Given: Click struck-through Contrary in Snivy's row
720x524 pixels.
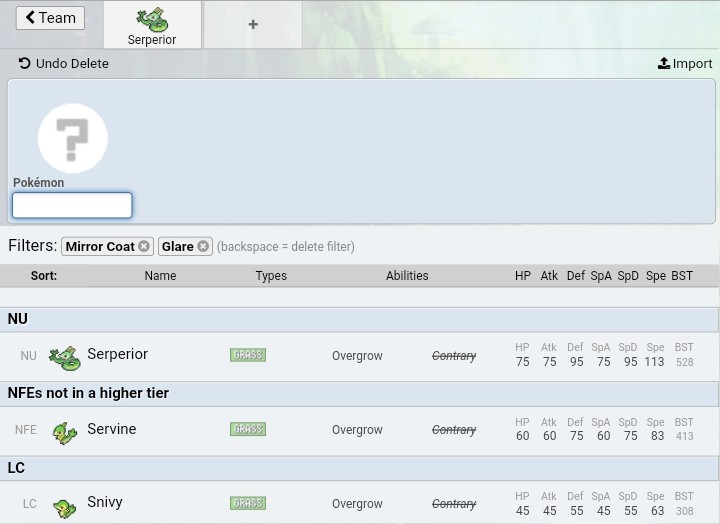Looking at the screenshot, I should [x=454, y=504].
